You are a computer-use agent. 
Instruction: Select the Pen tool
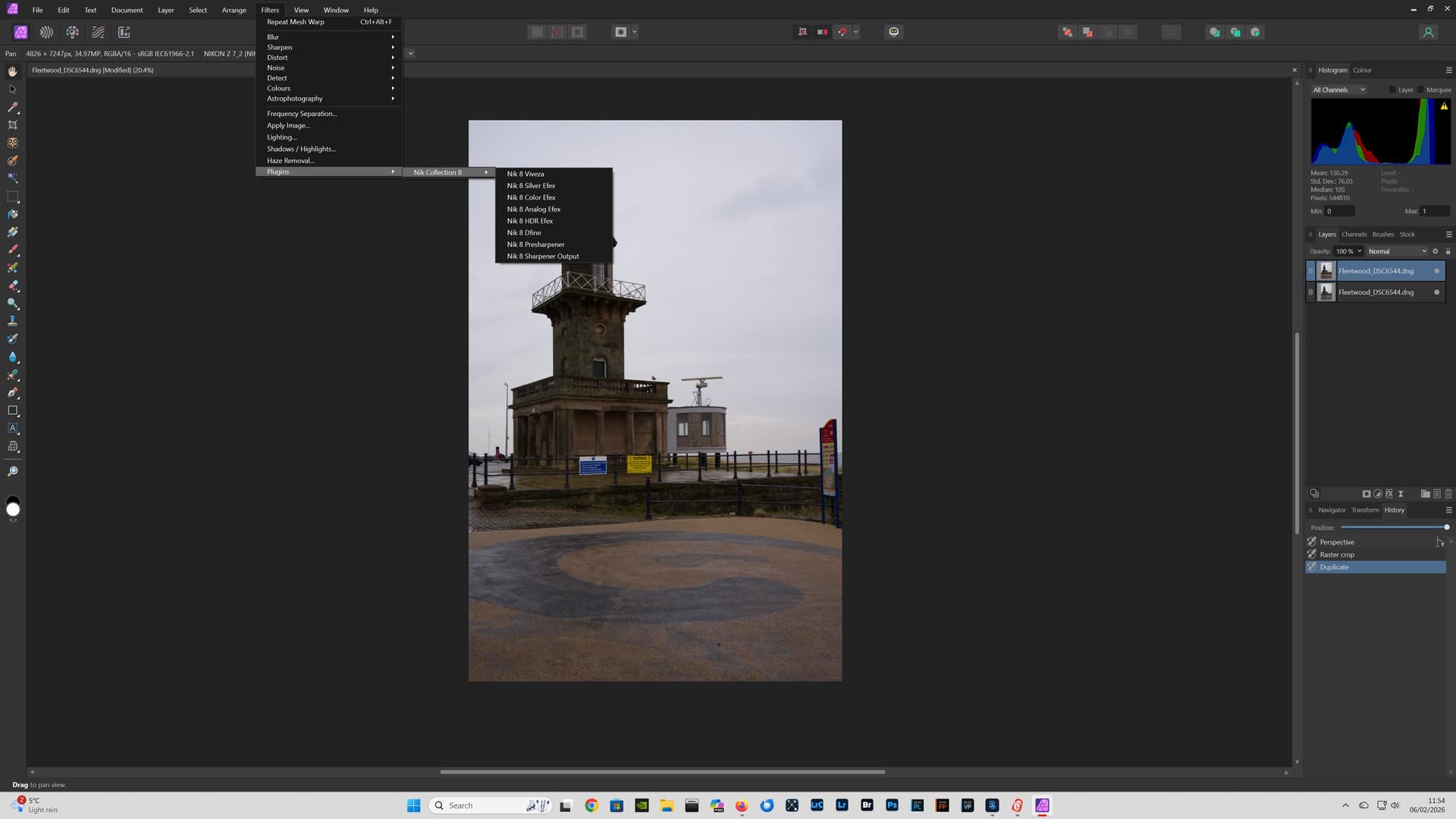(13, 393)
